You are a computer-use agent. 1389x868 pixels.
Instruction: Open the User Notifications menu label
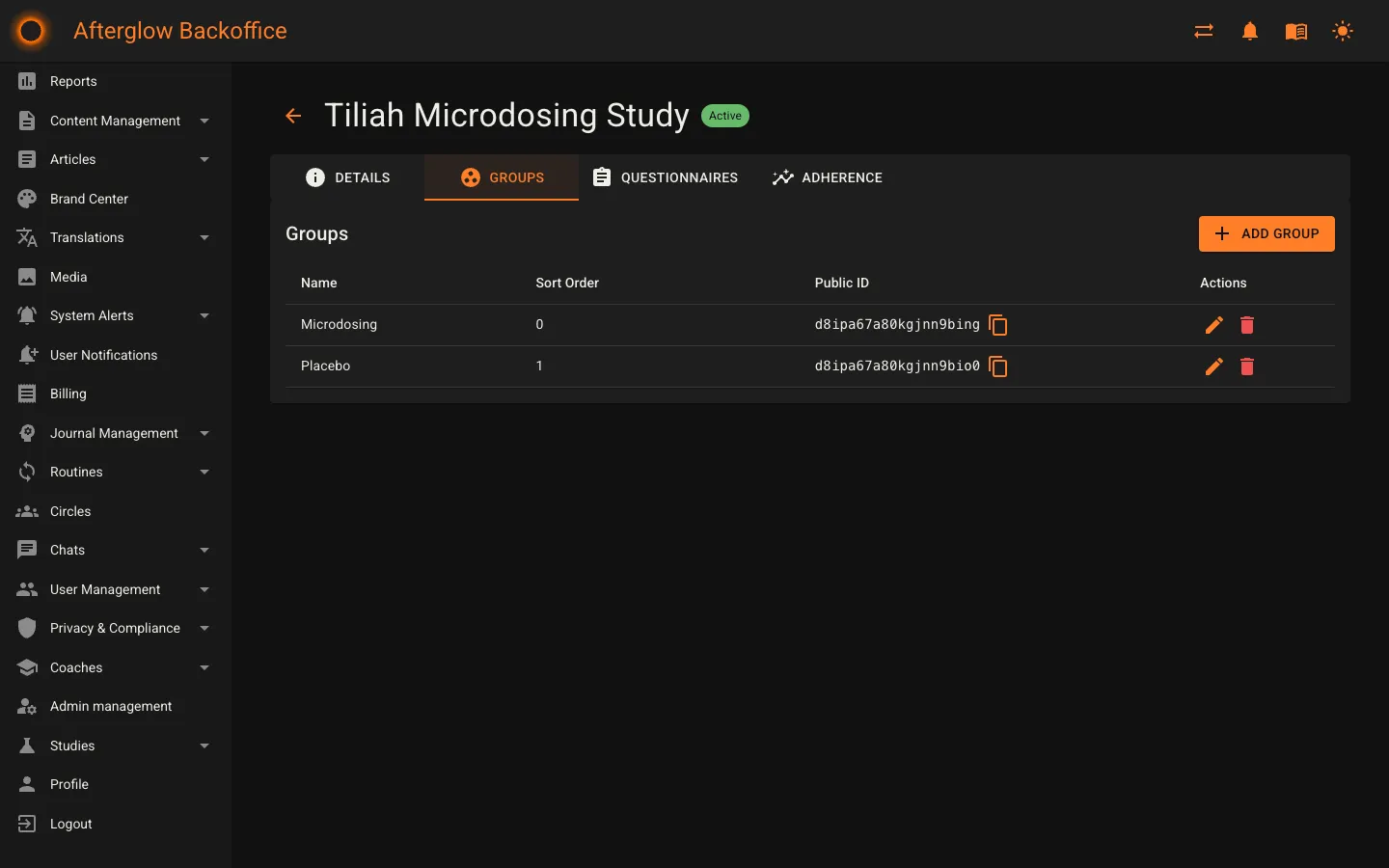103,355
